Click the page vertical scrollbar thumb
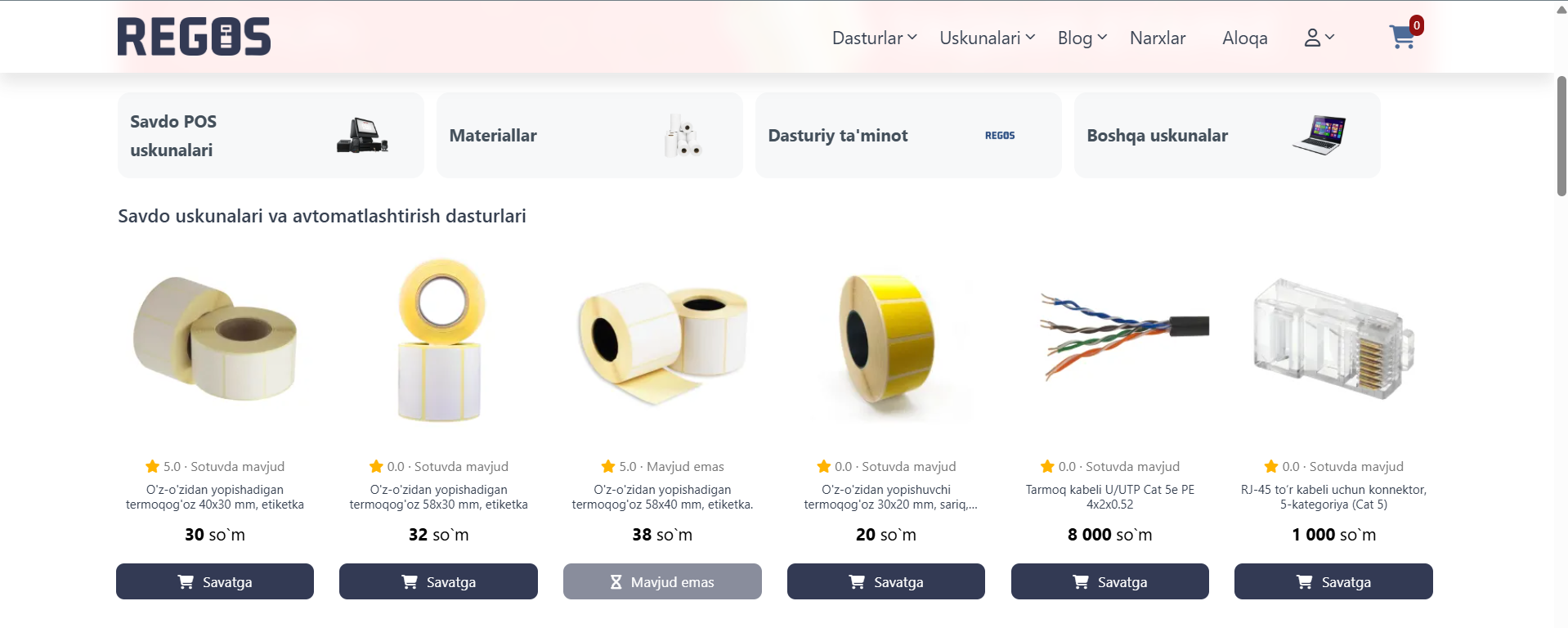The height and width of the screenshot is (628, 1568). [x=1561, y=136]
